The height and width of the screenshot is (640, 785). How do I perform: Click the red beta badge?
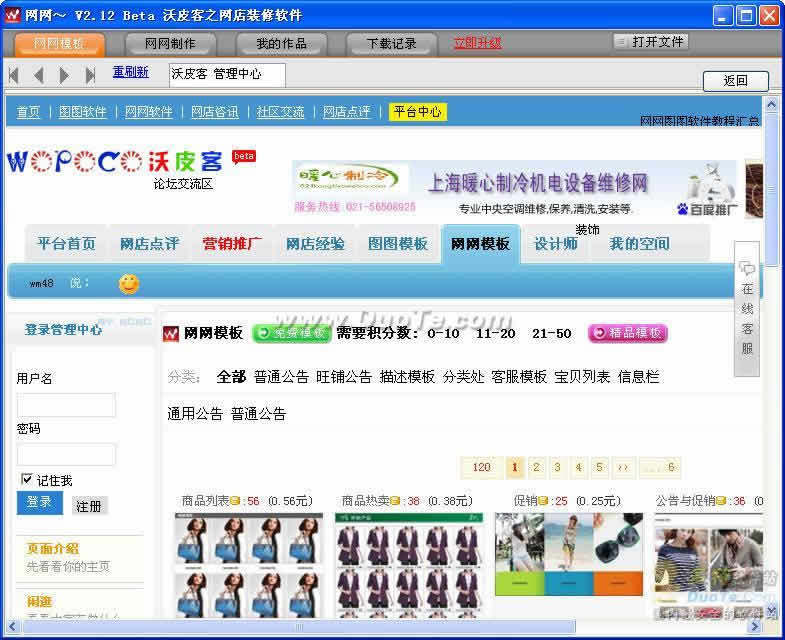(x=244, y=156)
